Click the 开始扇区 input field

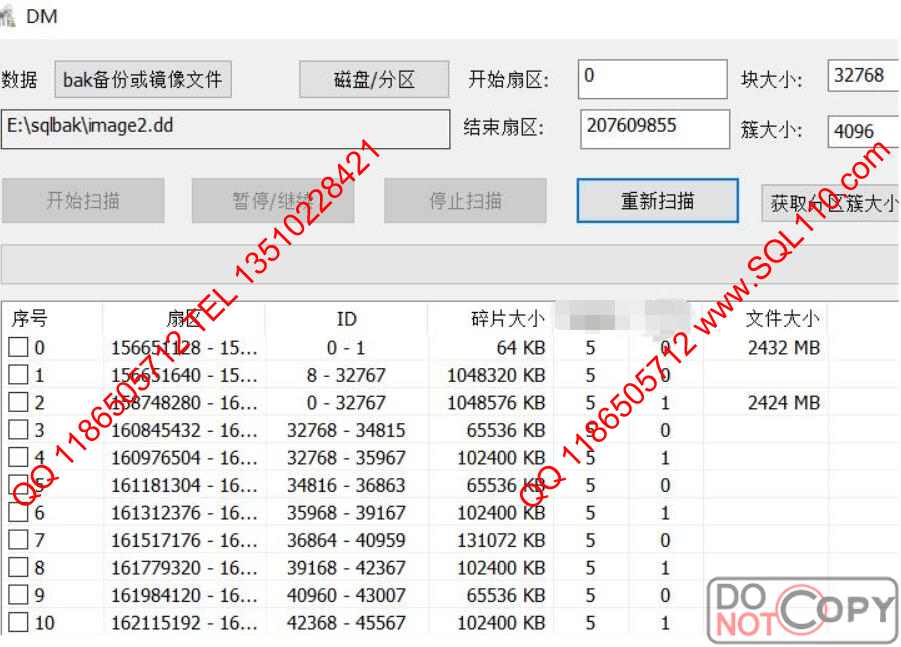[652, 80]
